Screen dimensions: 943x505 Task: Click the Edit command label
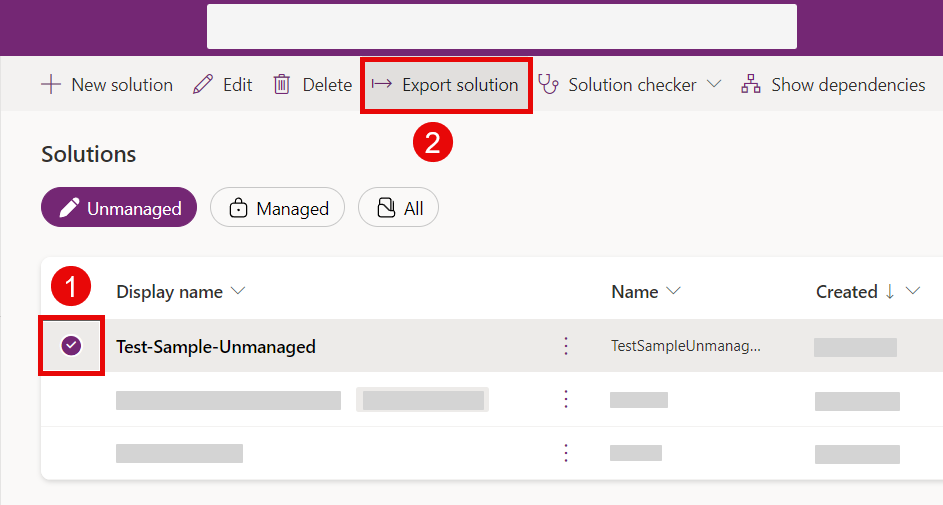point(238,85)
